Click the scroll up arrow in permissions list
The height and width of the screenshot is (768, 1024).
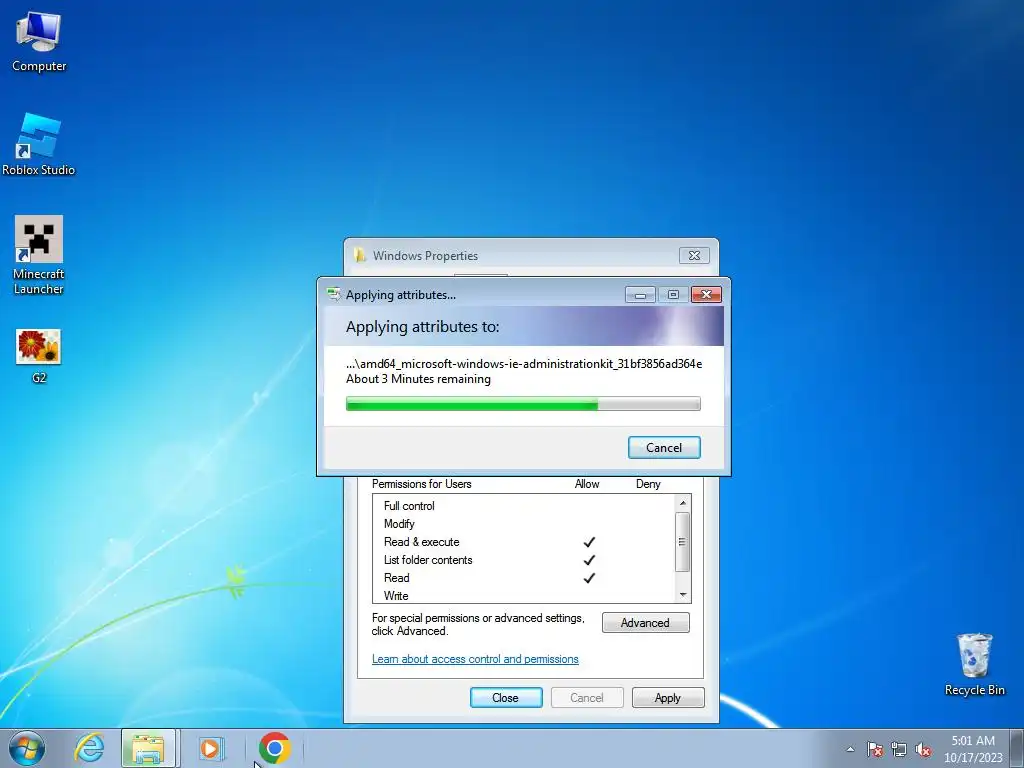pos(683,503)
